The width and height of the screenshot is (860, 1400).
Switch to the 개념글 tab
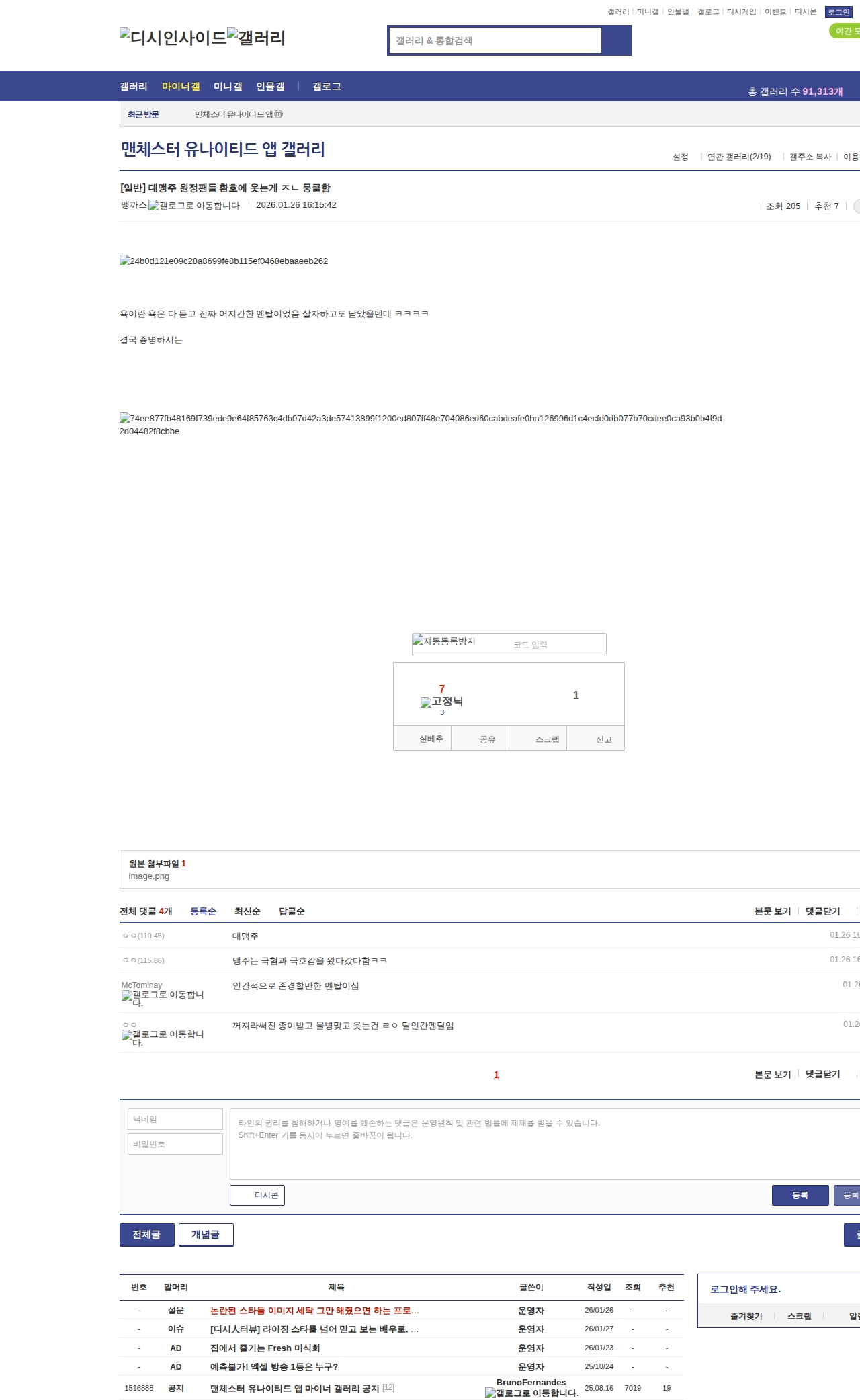tap(206, 1235)
